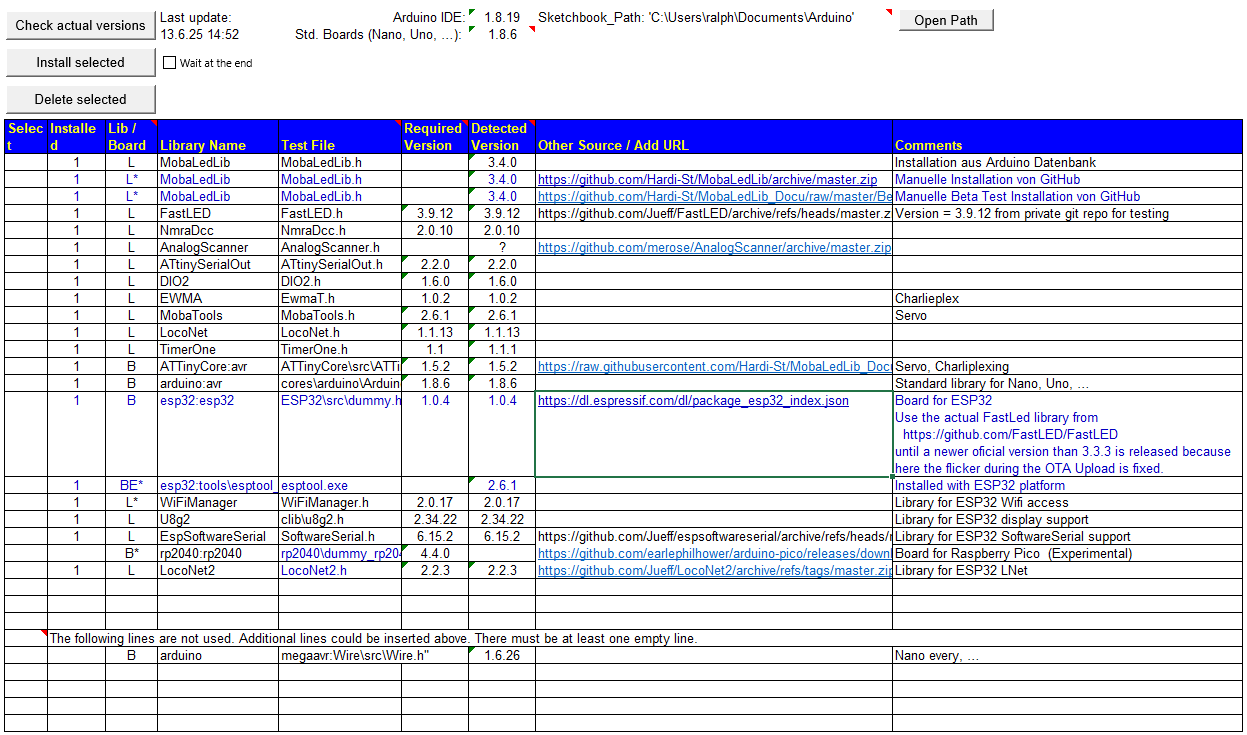Screen dimensions: 1247x735
Task: Click the Required Version column header
Action: click(x=434, y=137)
